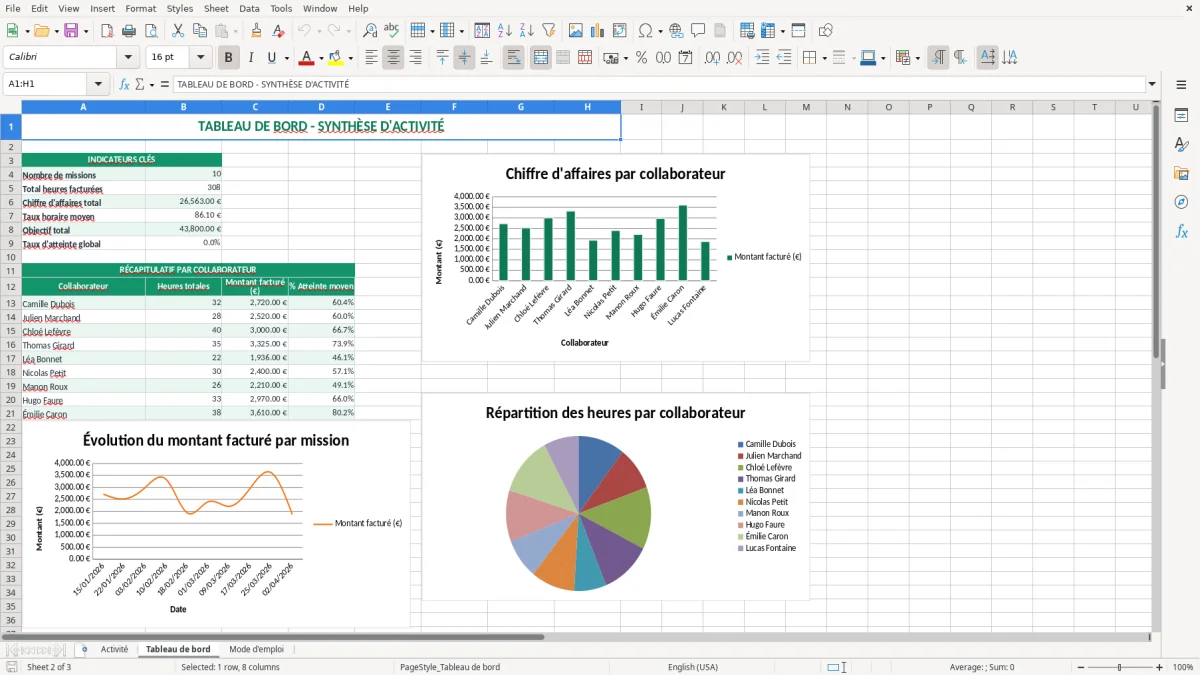Click the zoom in plus button
This screenshot has width=1200, height=675.
pos(1159,667)
